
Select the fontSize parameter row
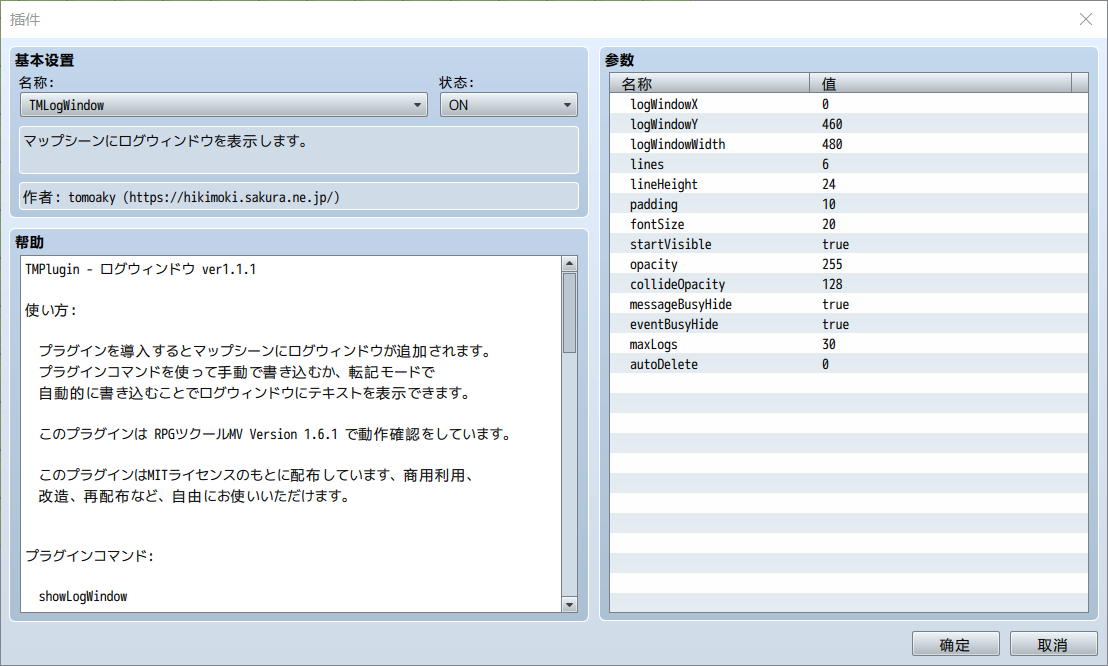849,224
